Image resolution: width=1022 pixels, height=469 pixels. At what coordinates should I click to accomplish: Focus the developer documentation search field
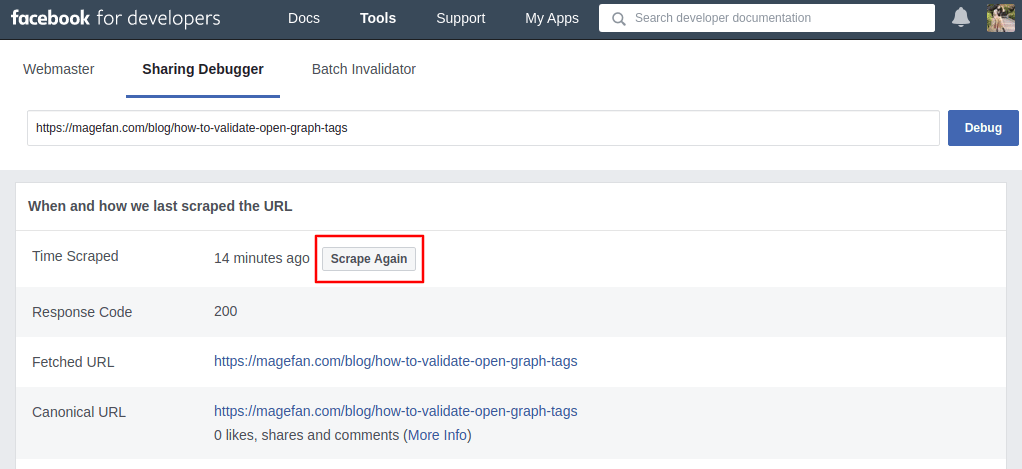[766, 18]
